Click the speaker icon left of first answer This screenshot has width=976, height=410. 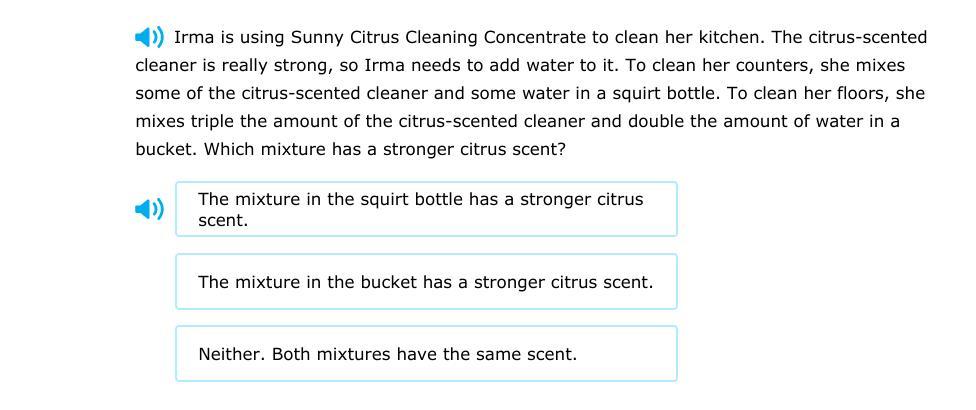click(x=149, y=209)
